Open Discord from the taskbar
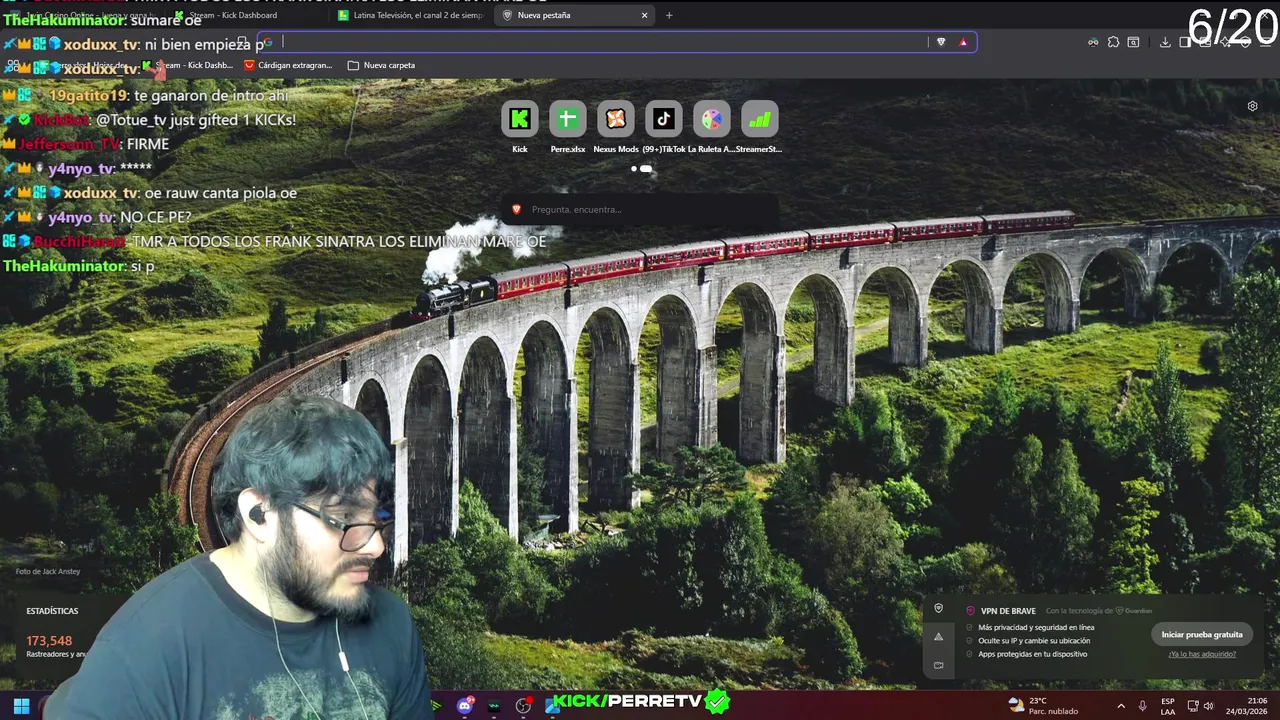Screen dimensions: 1280x720 (465, 706)
